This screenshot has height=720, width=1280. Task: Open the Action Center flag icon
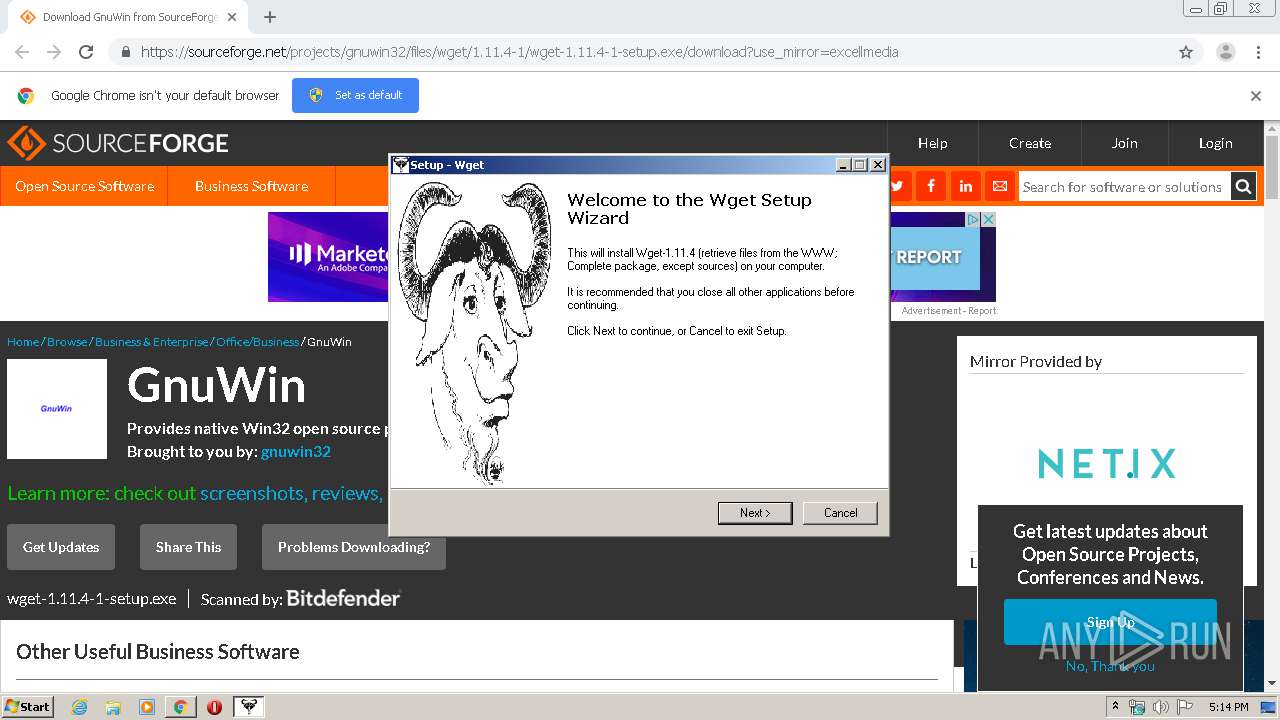click(1186, 707)
